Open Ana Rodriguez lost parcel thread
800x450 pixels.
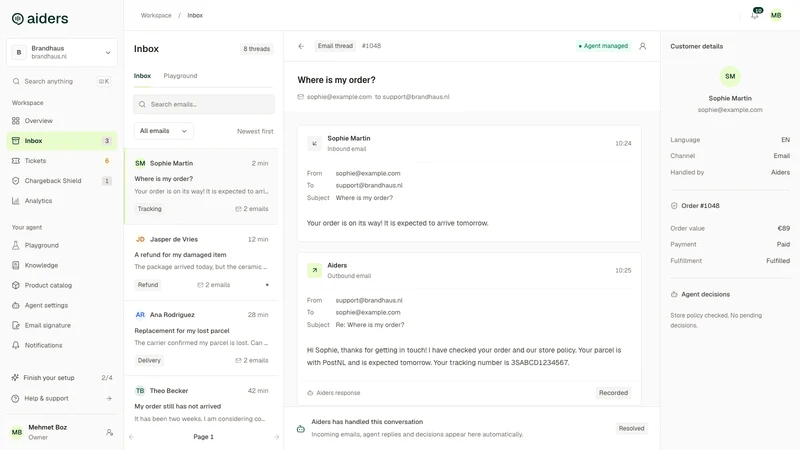(x=202, y=338)
